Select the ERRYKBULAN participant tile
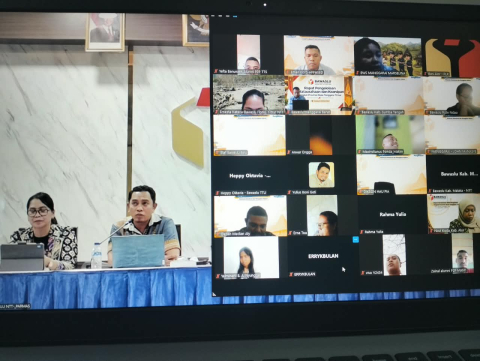Viewport: 480px width, 361px height. (323, 257)
